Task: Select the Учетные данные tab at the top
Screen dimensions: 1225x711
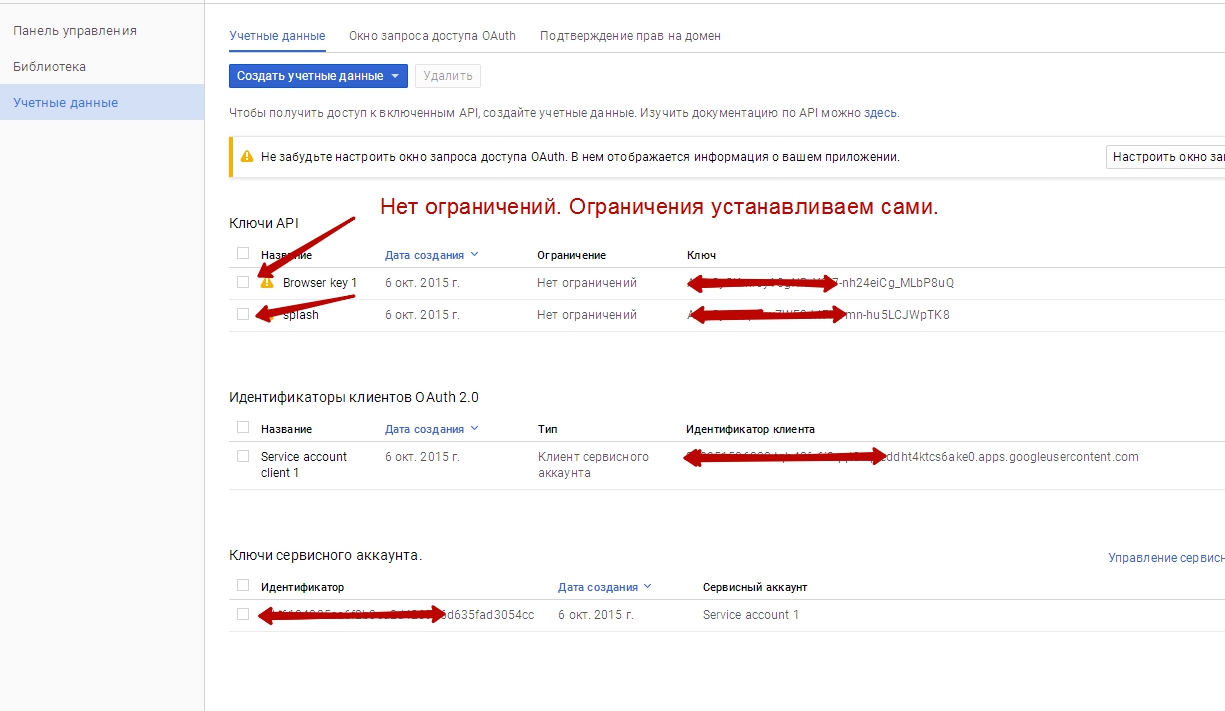Action: (277, 36)
